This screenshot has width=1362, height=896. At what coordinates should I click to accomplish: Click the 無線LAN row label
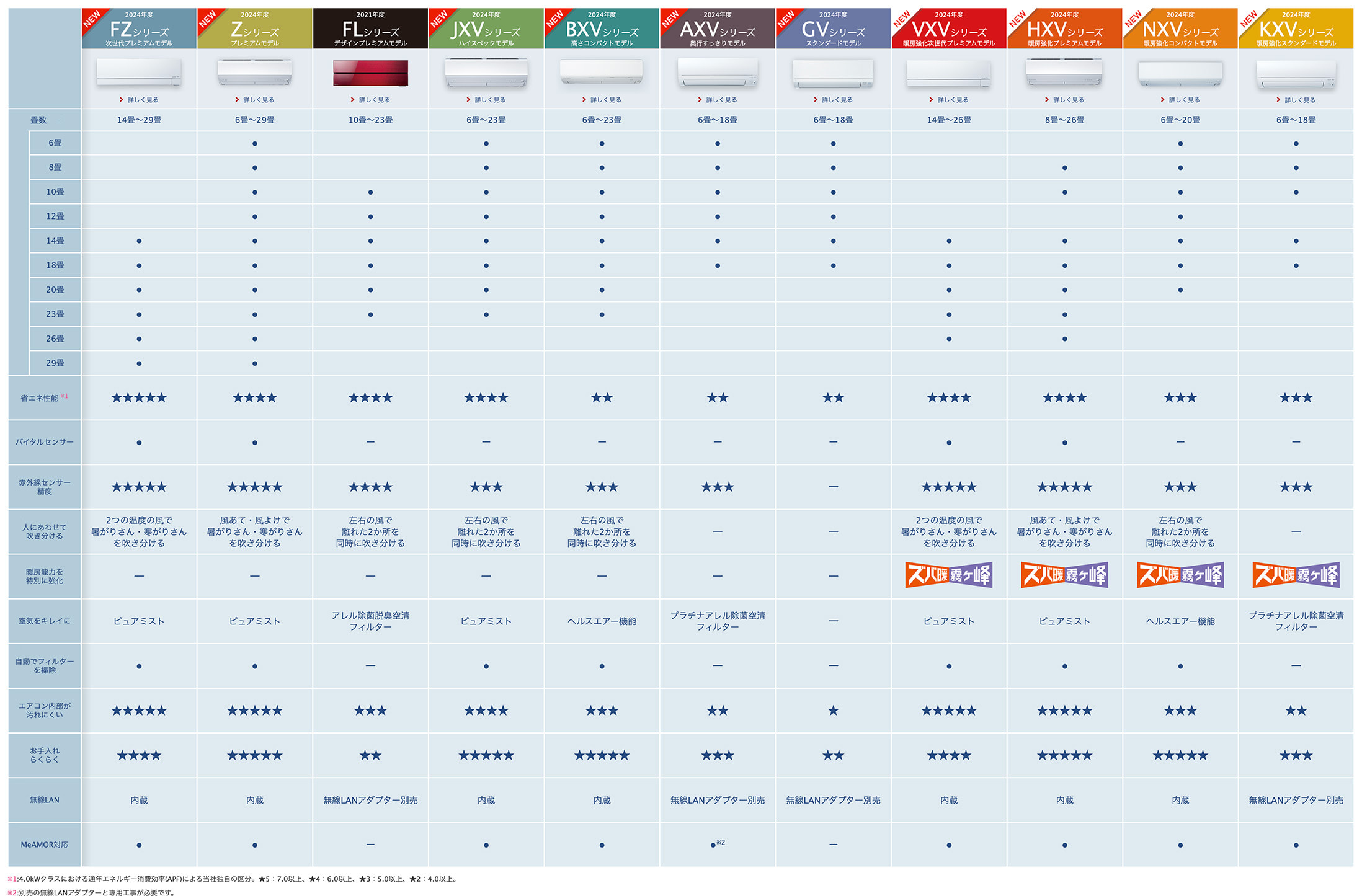click(x=45, y=800)
